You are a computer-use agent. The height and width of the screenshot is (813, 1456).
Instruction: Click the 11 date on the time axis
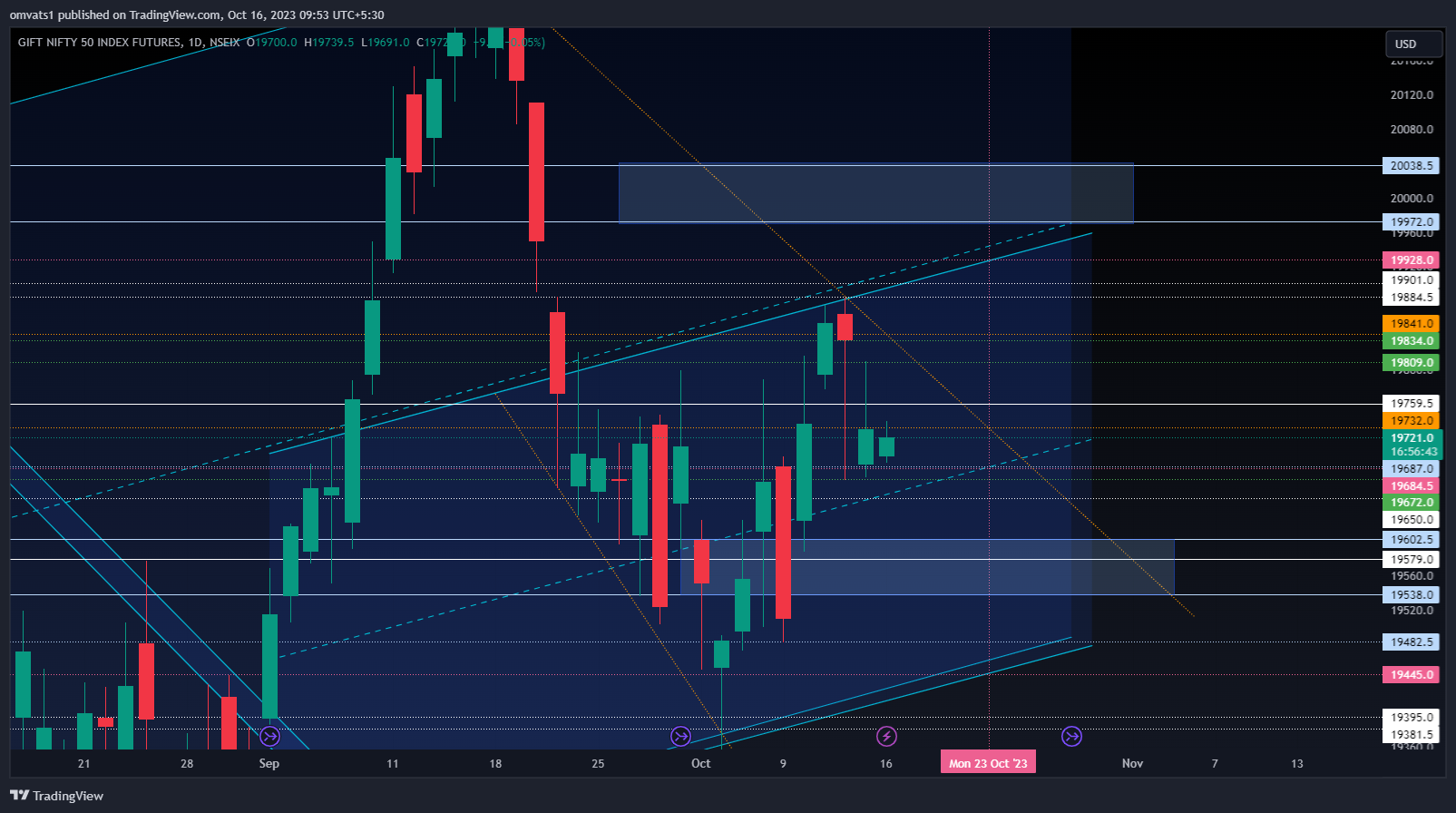[392, 764]
